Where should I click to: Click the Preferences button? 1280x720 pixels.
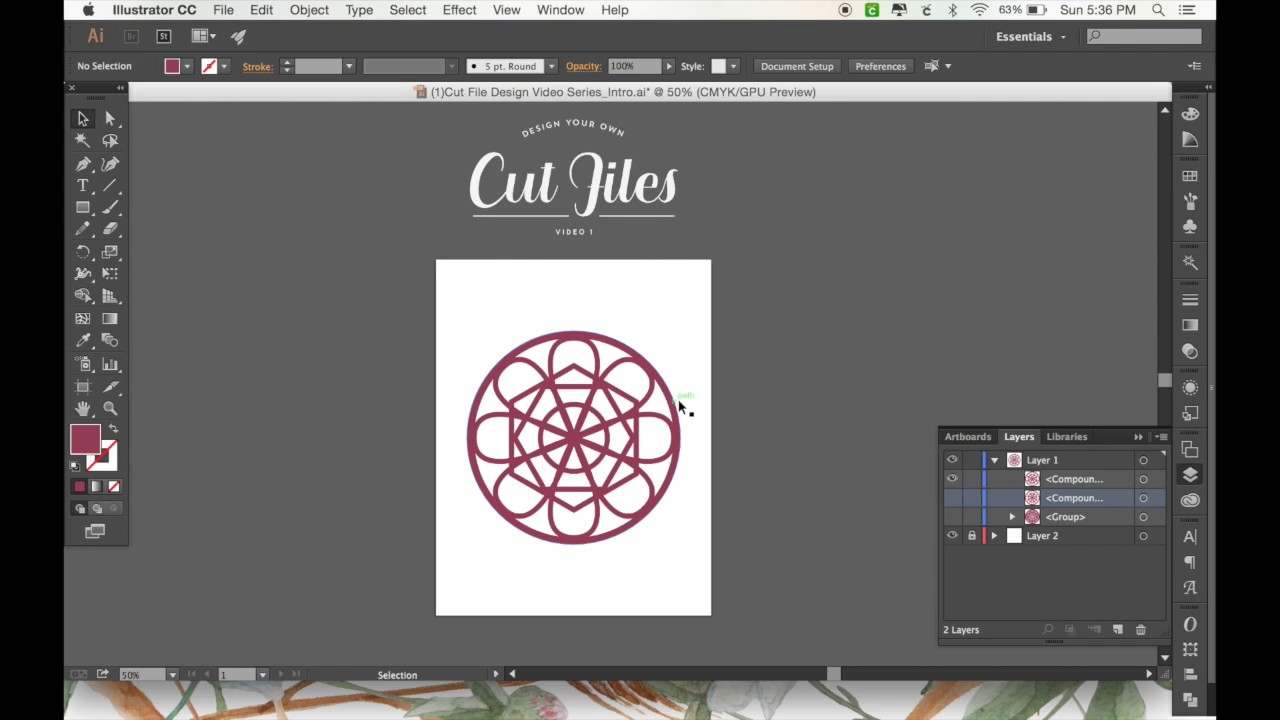click(880, 66)
